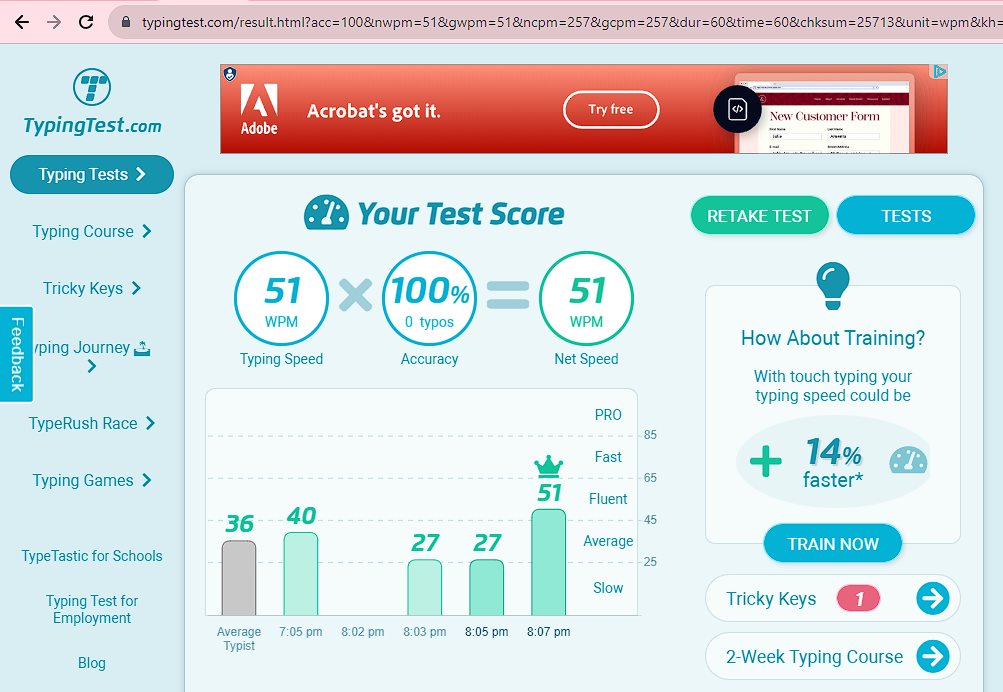
Task: Click the multiplication X symbol
Action: [x=355, y=295]
